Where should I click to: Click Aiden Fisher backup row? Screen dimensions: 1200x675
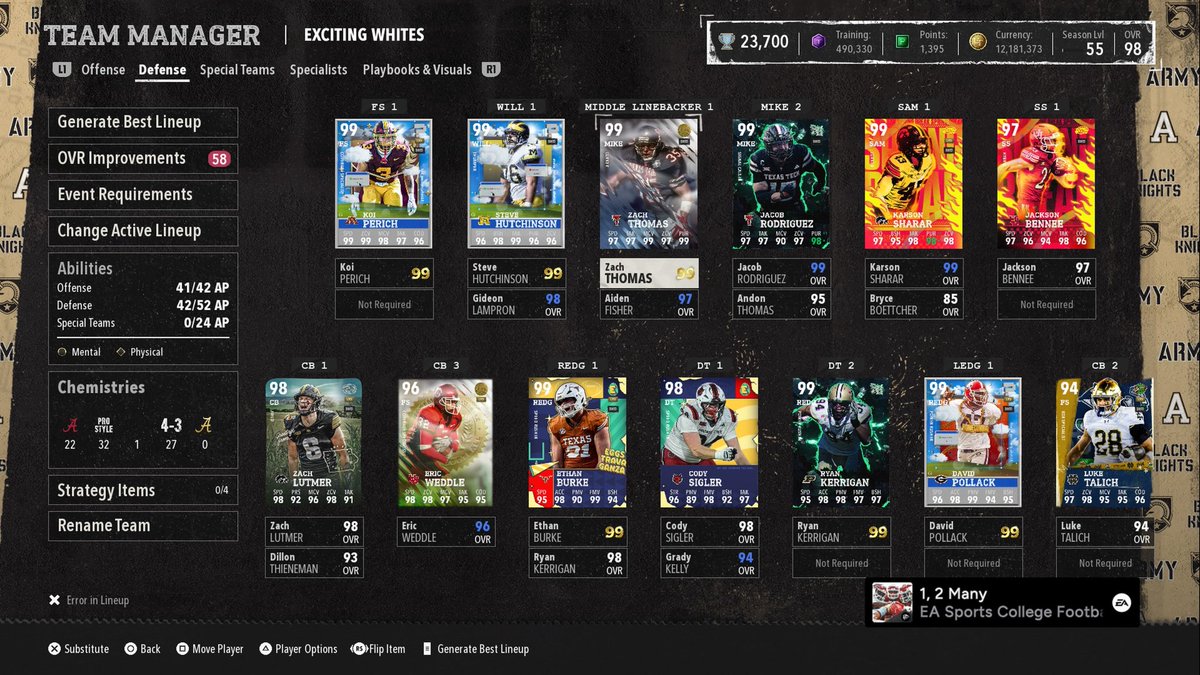coord(648,304)
